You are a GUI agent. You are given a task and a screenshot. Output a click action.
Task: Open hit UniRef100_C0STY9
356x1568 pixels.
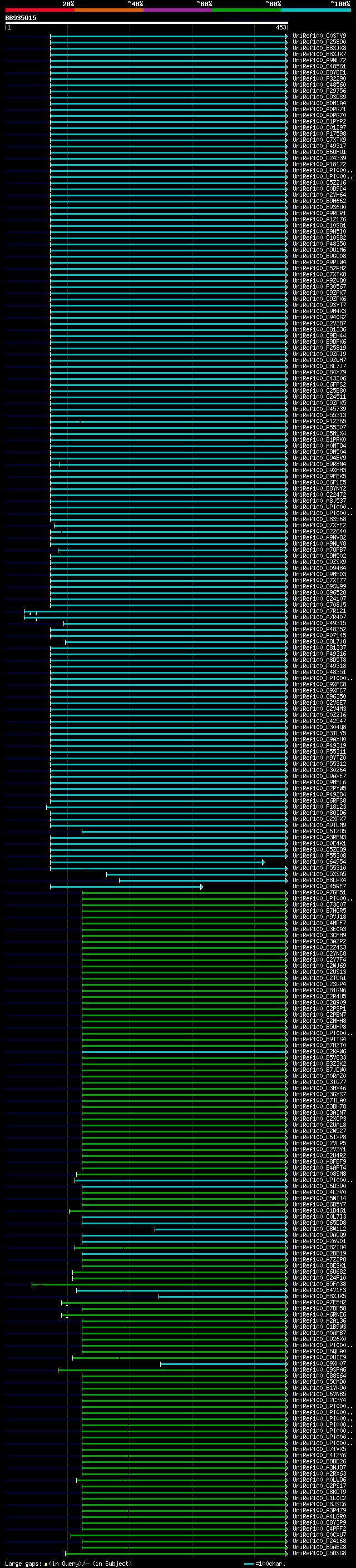[319, 36]
